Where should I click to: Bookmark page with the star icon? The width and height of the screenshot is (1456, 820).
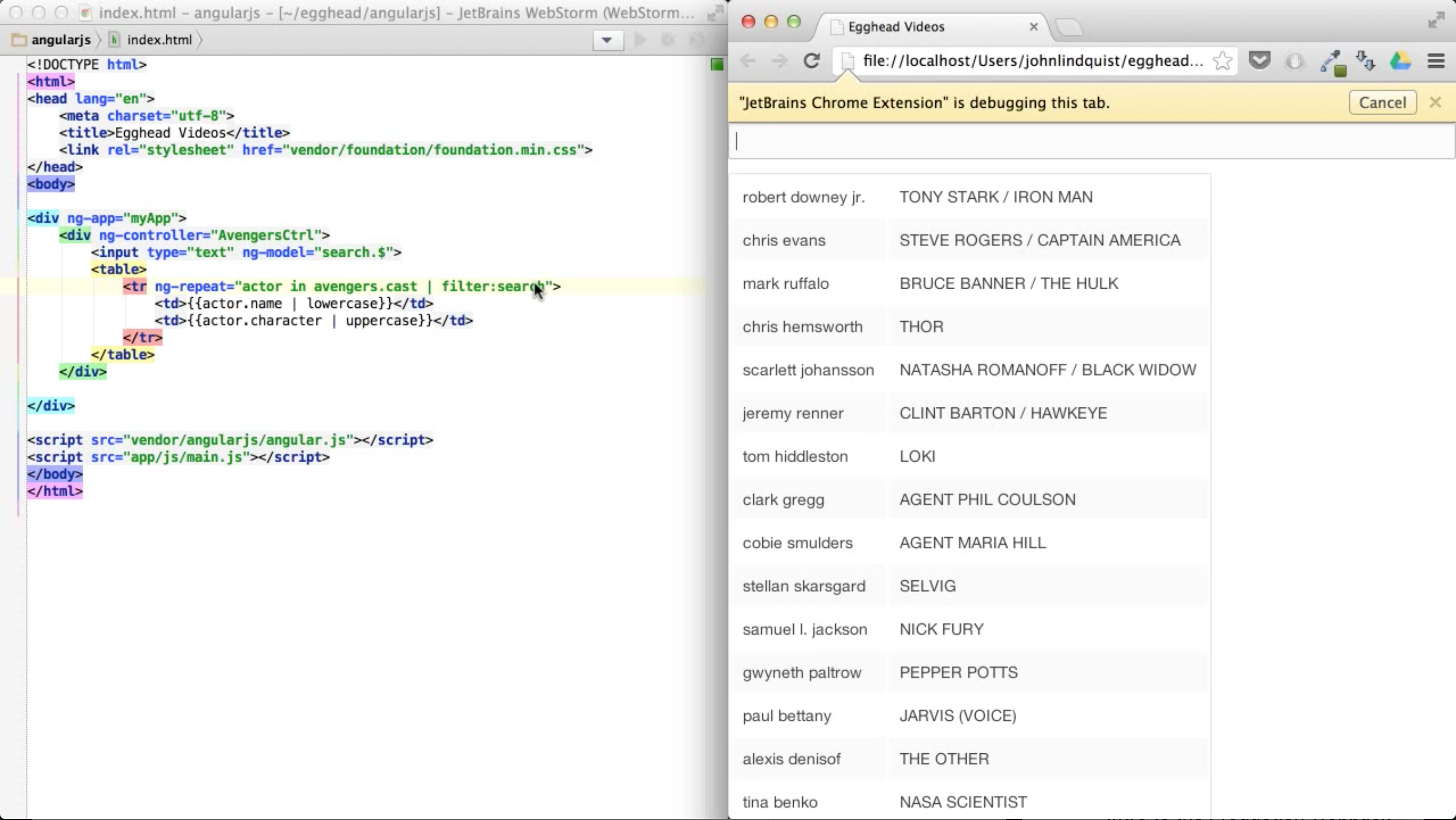click(1222, 61)
